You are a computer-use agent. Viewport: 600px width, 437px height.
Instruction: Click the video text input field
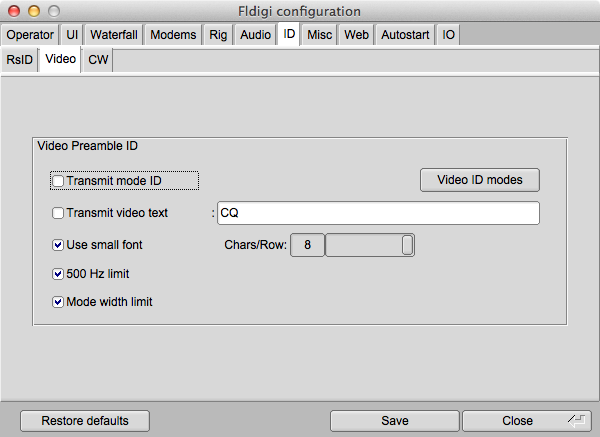tap(378, 213)
